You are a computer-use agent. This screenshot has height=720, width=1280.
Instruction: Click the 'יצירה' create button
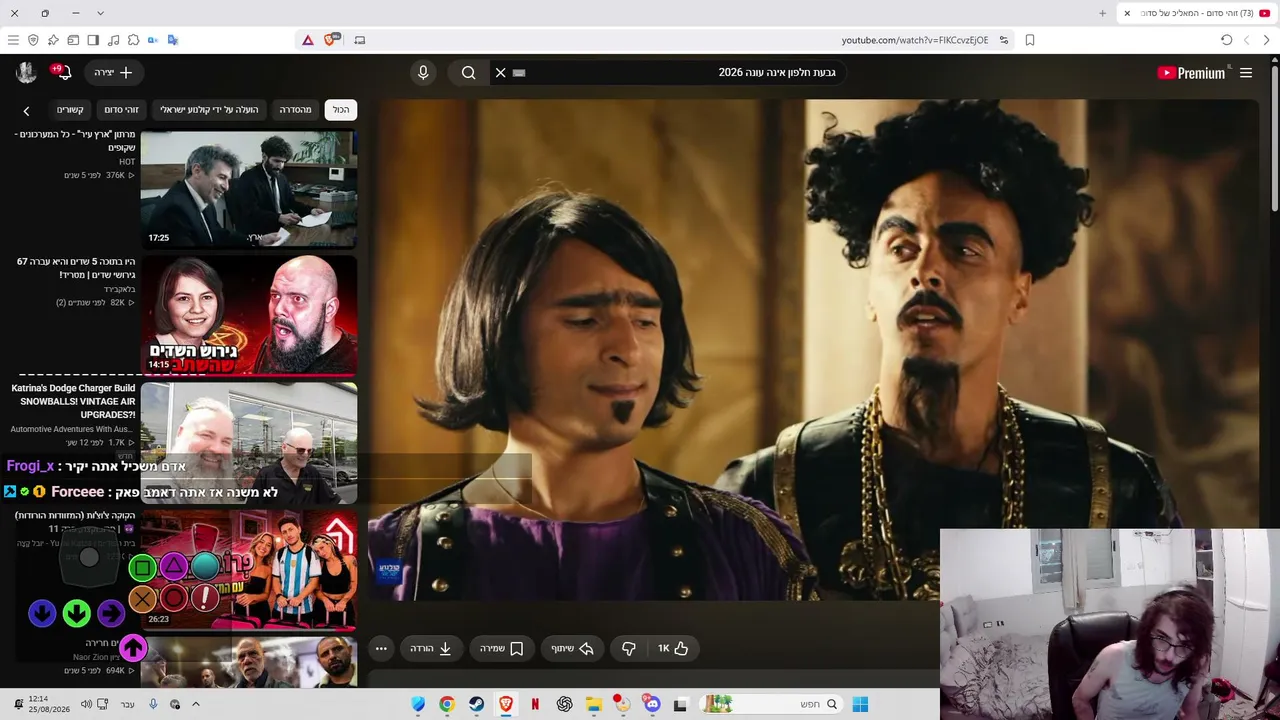pyautogui.click(x=113, y=73)
